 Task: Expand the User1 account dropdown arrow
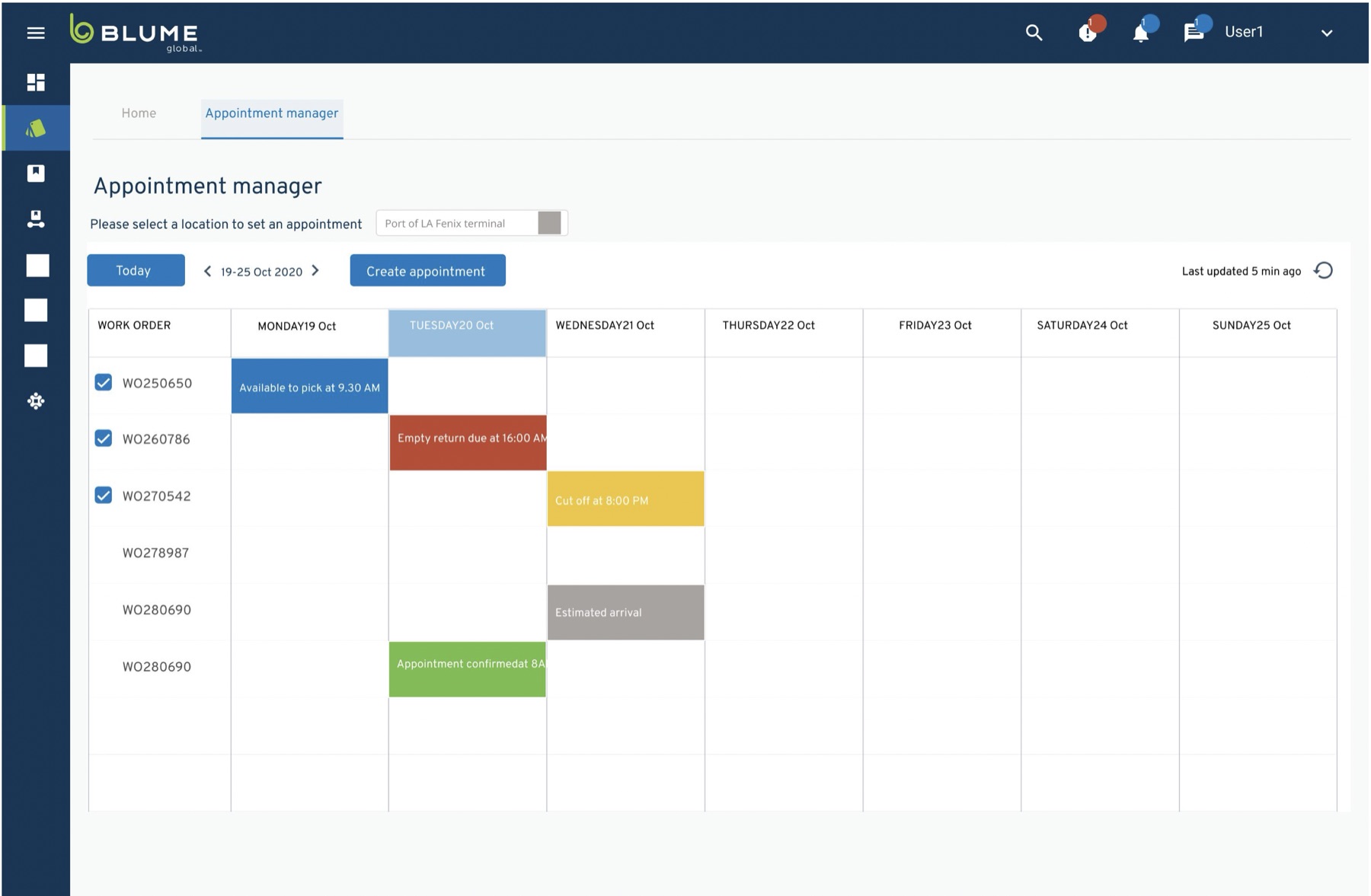pyautogui.click(x=1327, y=33)
